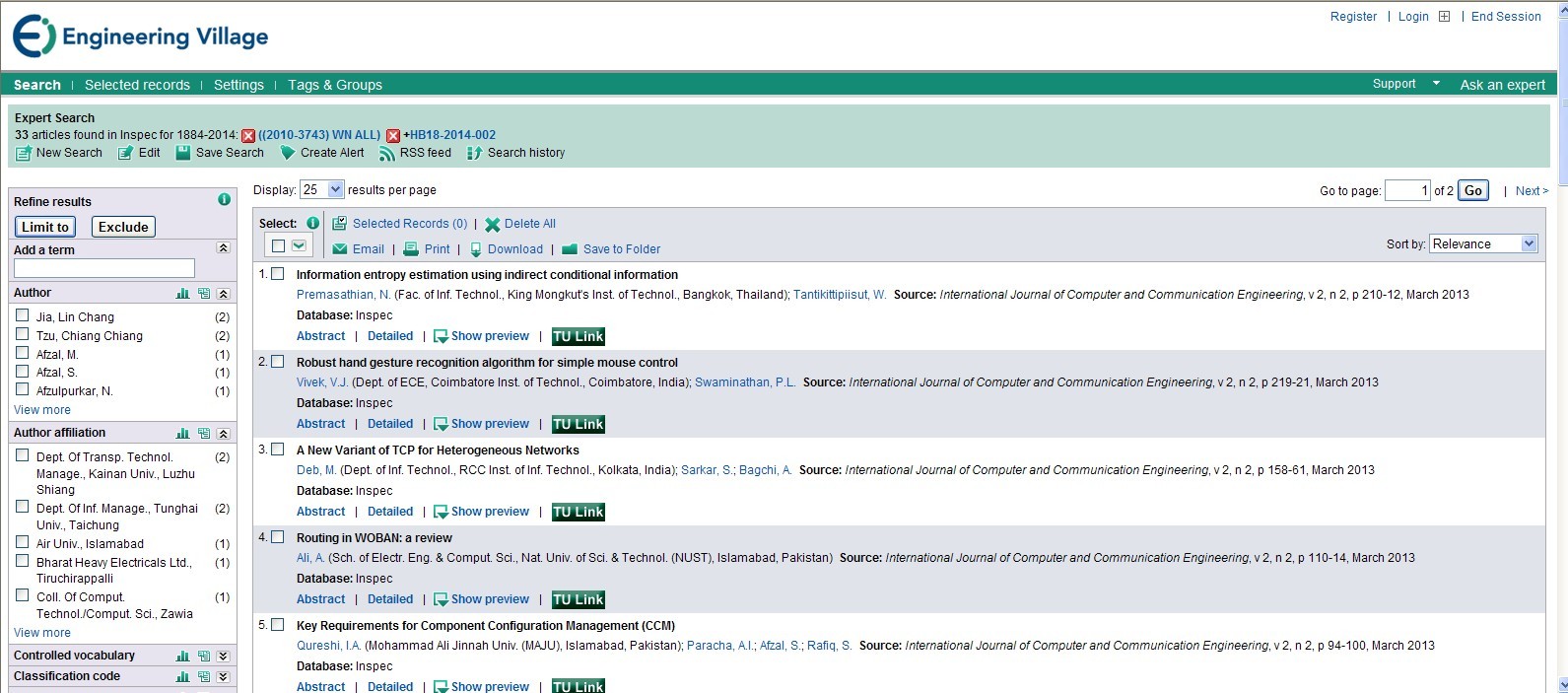The height and width of the screenshot is (693, 1568).
Task: Check the Tzu, Chiang Chiang author box
Action: click(x=23, y=334)
